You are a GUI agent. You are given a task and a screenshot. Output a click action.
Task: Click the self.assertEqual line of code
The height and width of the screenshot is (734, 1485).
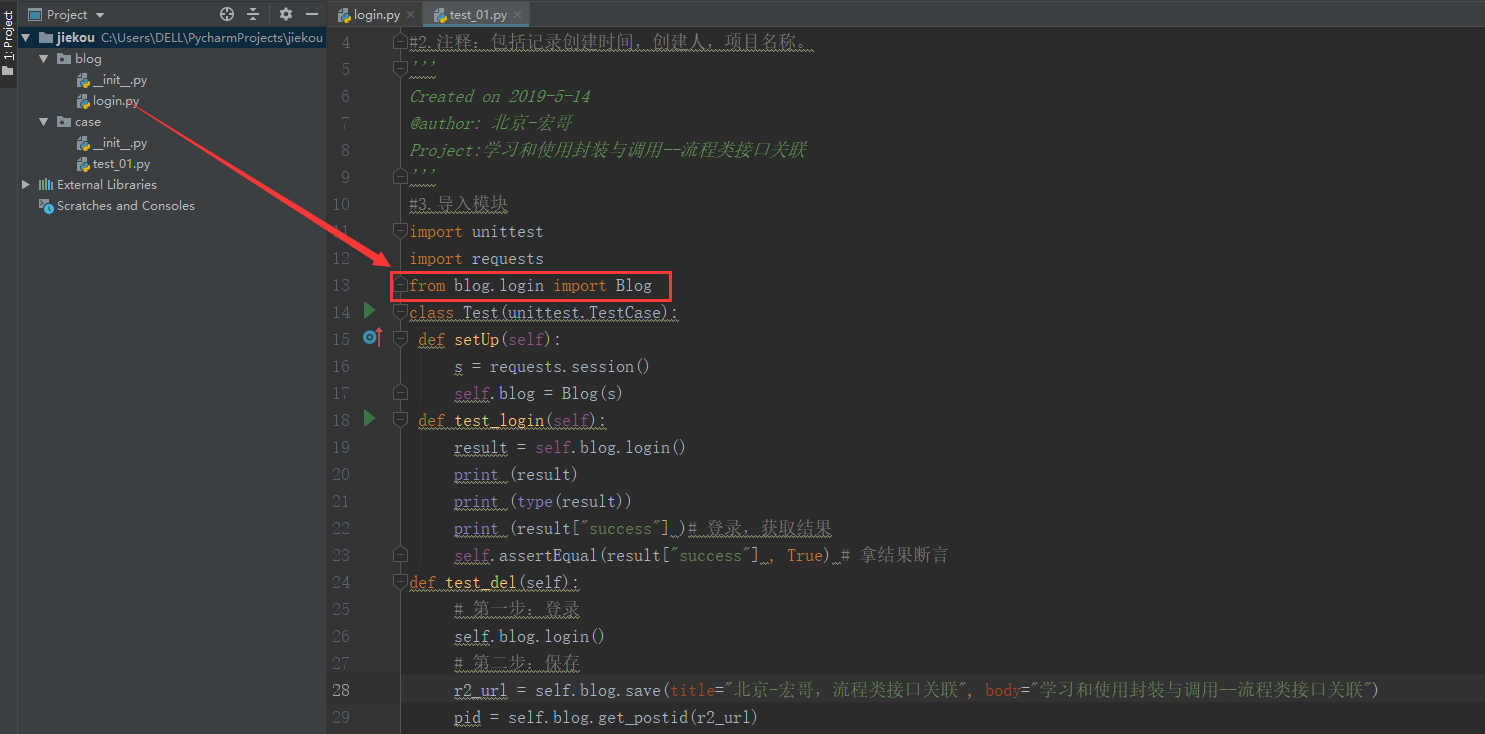click(x=701, y=555)
